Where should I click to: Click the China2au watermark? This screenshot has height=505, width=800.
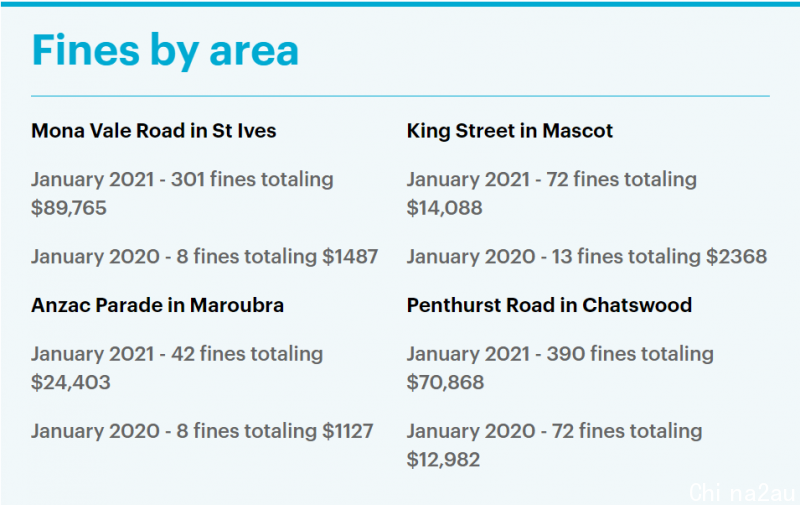pyautogui.click(x=742, y=492)
